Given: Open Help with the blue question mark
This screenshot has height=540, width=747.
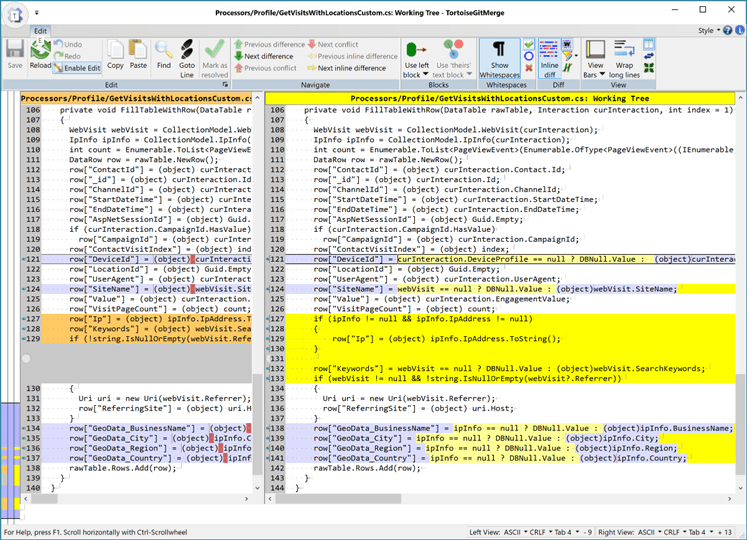Looking at the screenshot, I should pos(727,30).
